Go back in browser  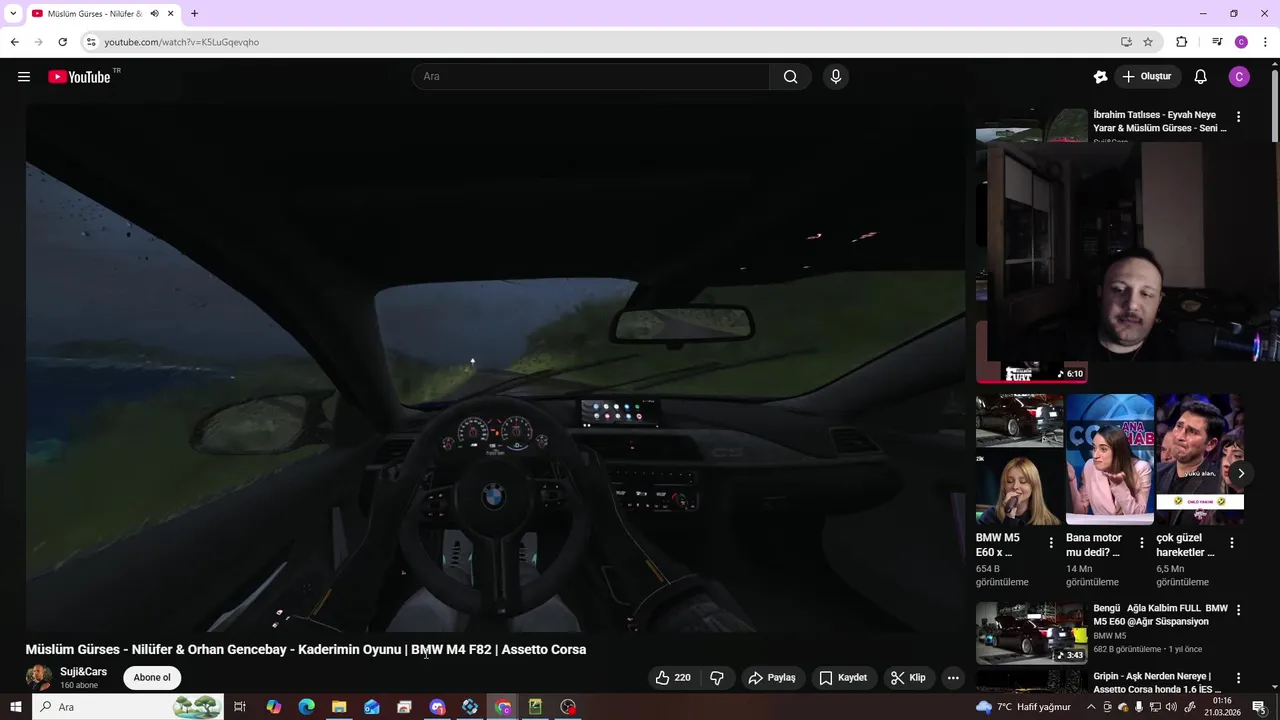[14, 42]
